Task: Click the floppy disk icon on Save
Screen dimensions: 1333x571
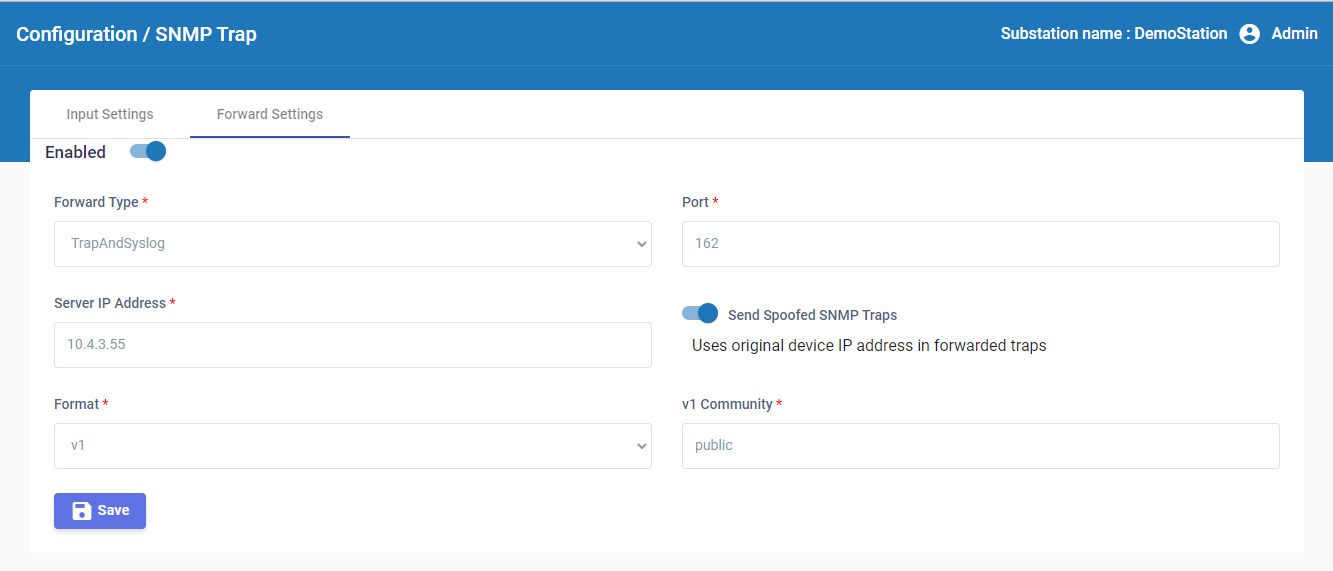Action: [82, 510]
